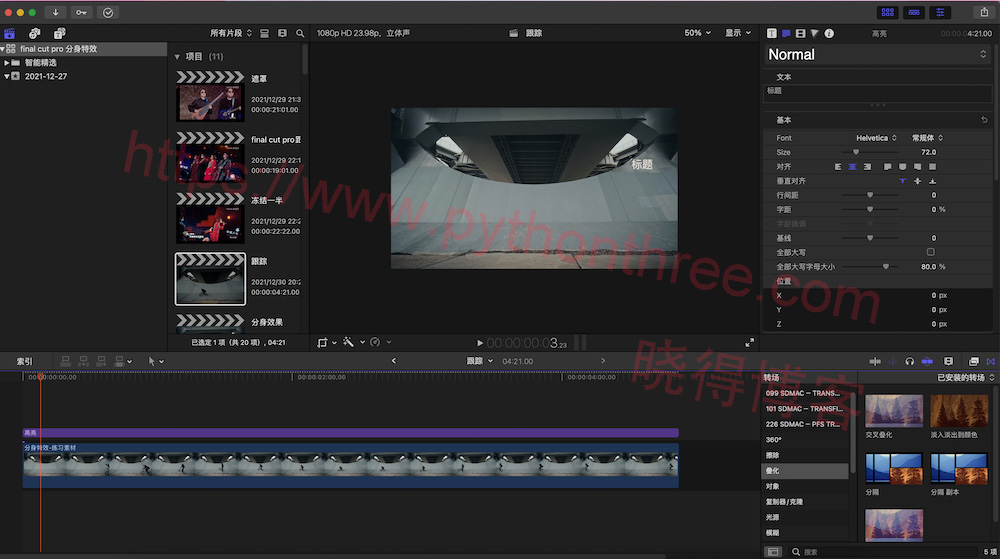
Task: Open the Info inspector icon
Action: click(x=829, y=33)
